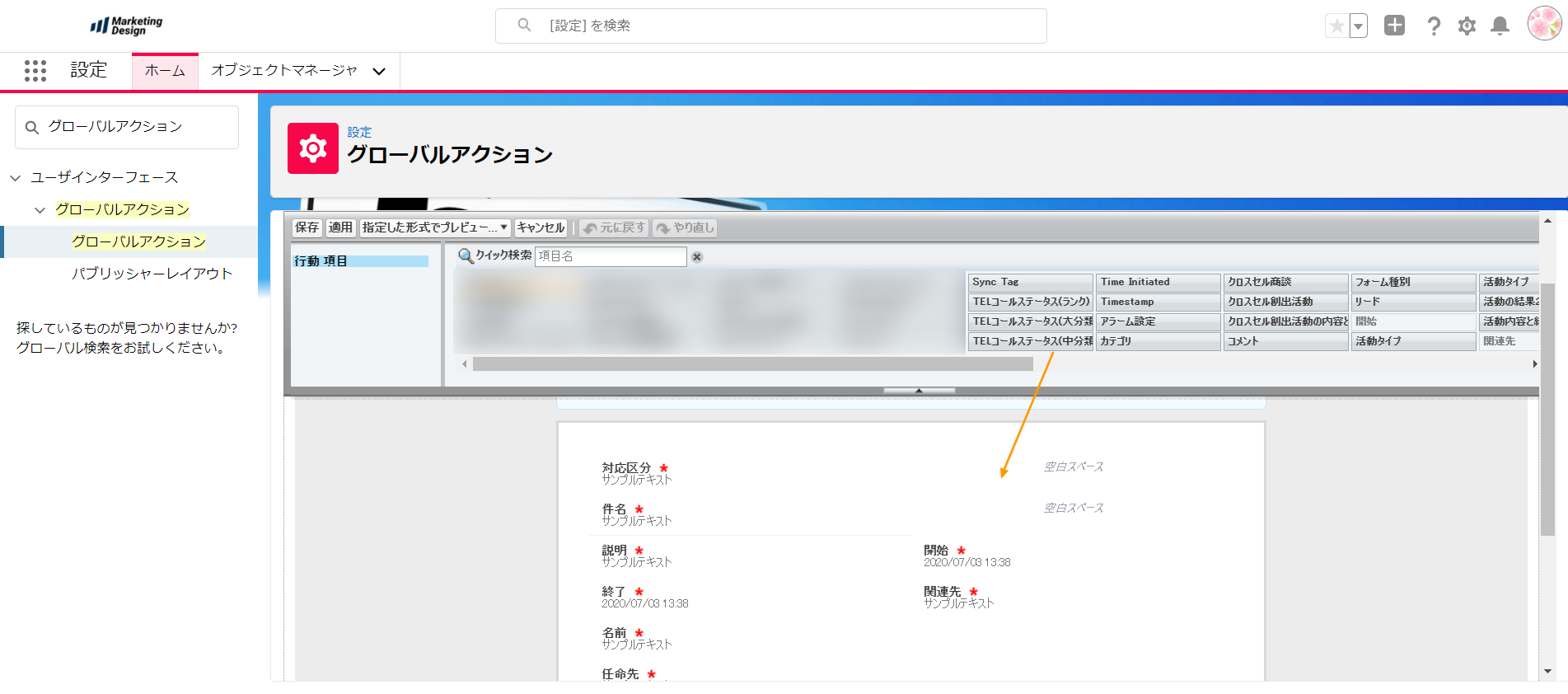Viewport: 1568px width, 694px height.
Task: Collapse the ユーザインターフェース tree section
Action: pyautogui.click(x=16, y=178)
